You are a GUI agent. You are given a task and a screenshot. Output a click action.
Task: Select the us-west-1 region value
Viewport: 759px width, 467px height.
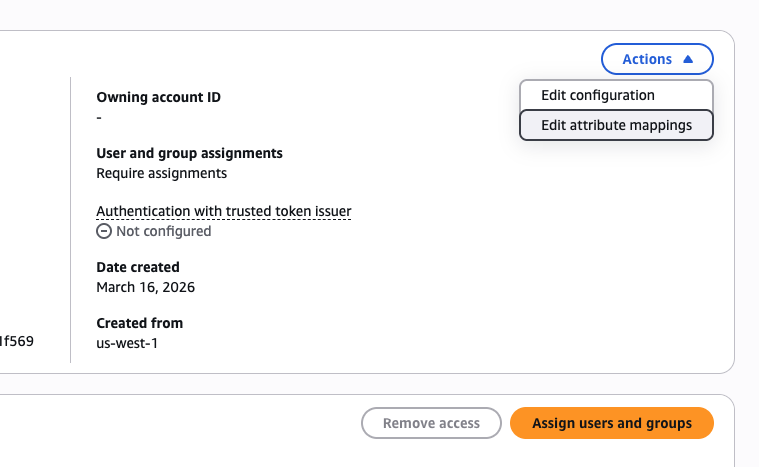(x=127, y=343)
